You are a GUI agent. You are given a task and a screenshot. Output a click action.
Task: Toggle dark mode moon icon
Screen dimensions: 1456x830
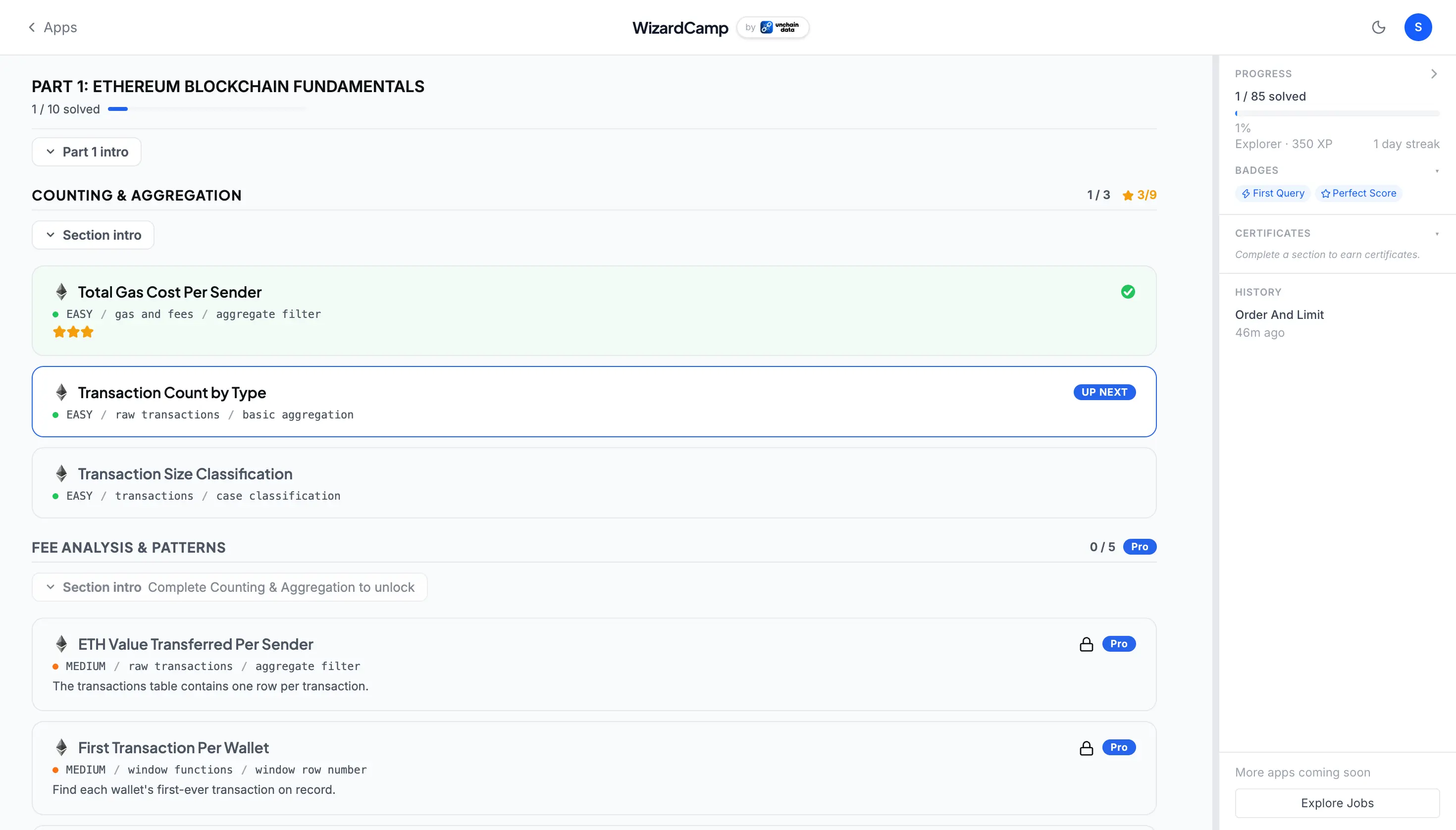tap(1378, 27)
